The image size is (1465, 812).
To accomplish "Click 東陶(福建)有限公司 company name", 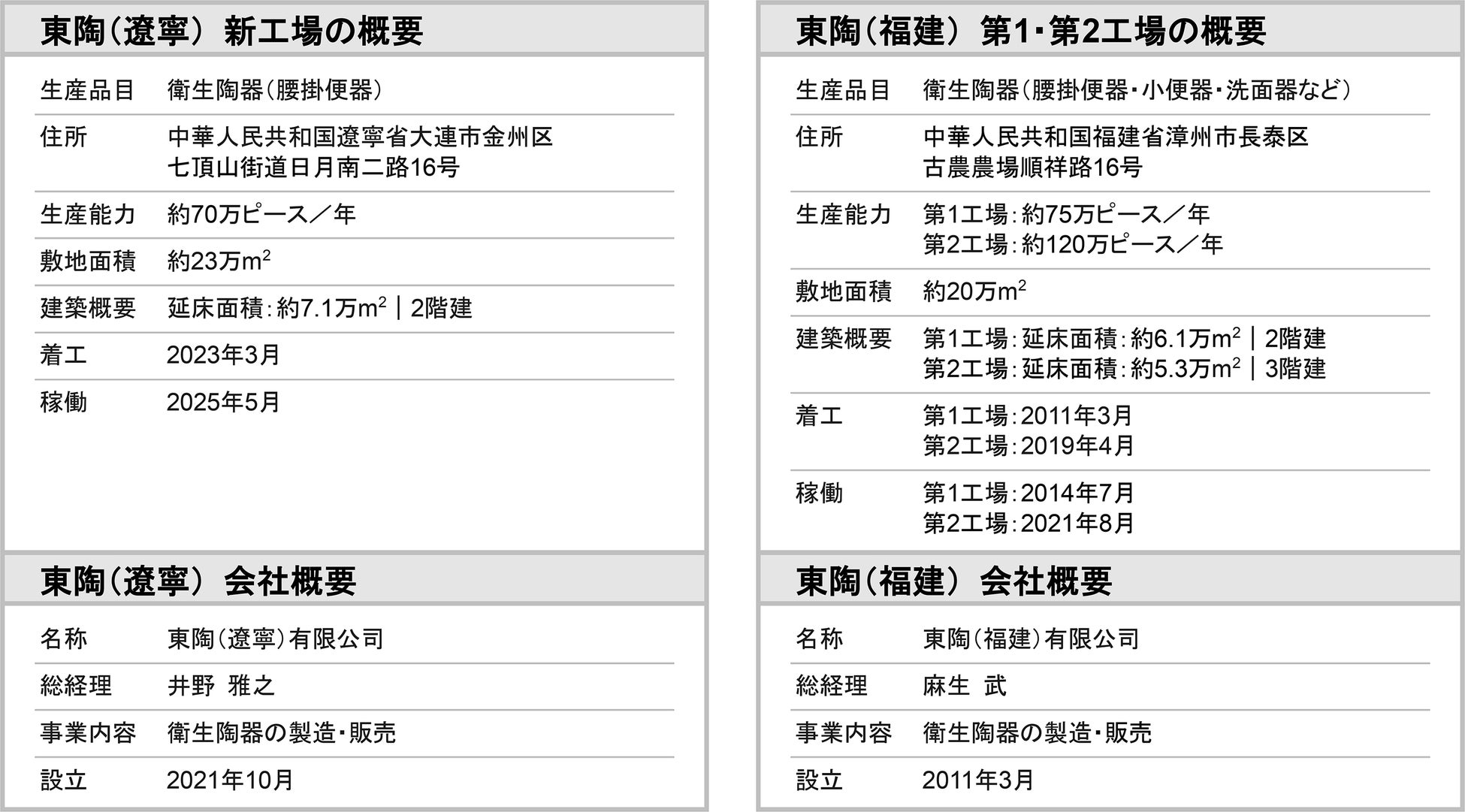I will [1031, 639].
